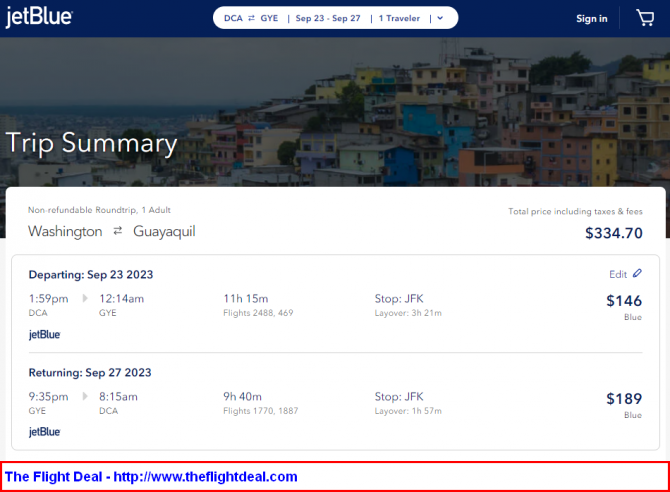The width and height of the screenshot is (670, 492).
Task: Click the swap arrows between Washington and Guayaquil
Action: tap(118, 231)
